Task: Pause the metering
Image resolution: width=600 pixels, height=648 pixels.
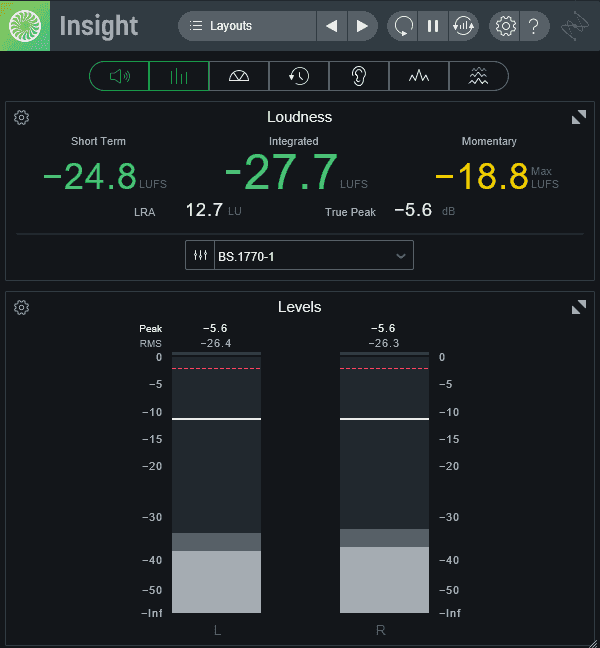Action: pyautogui.click(x=433, y=26)
